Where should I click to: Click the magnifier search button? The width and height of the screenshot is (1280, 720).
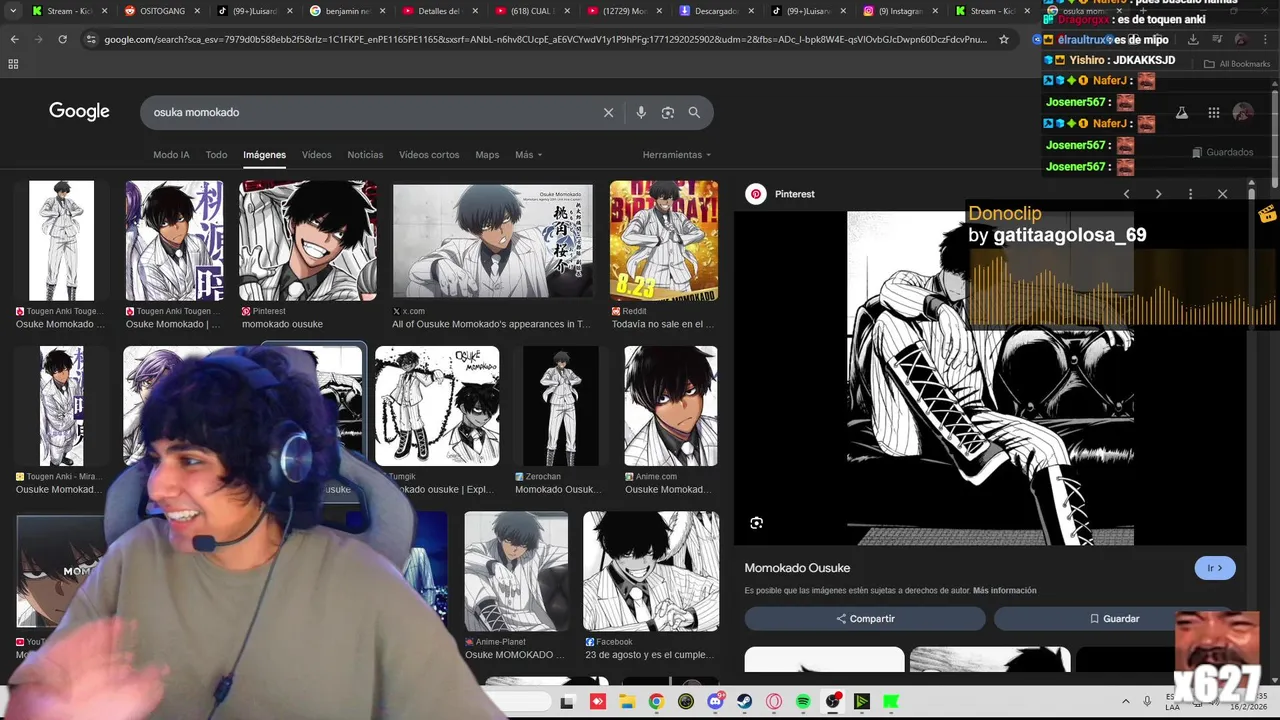694,113
